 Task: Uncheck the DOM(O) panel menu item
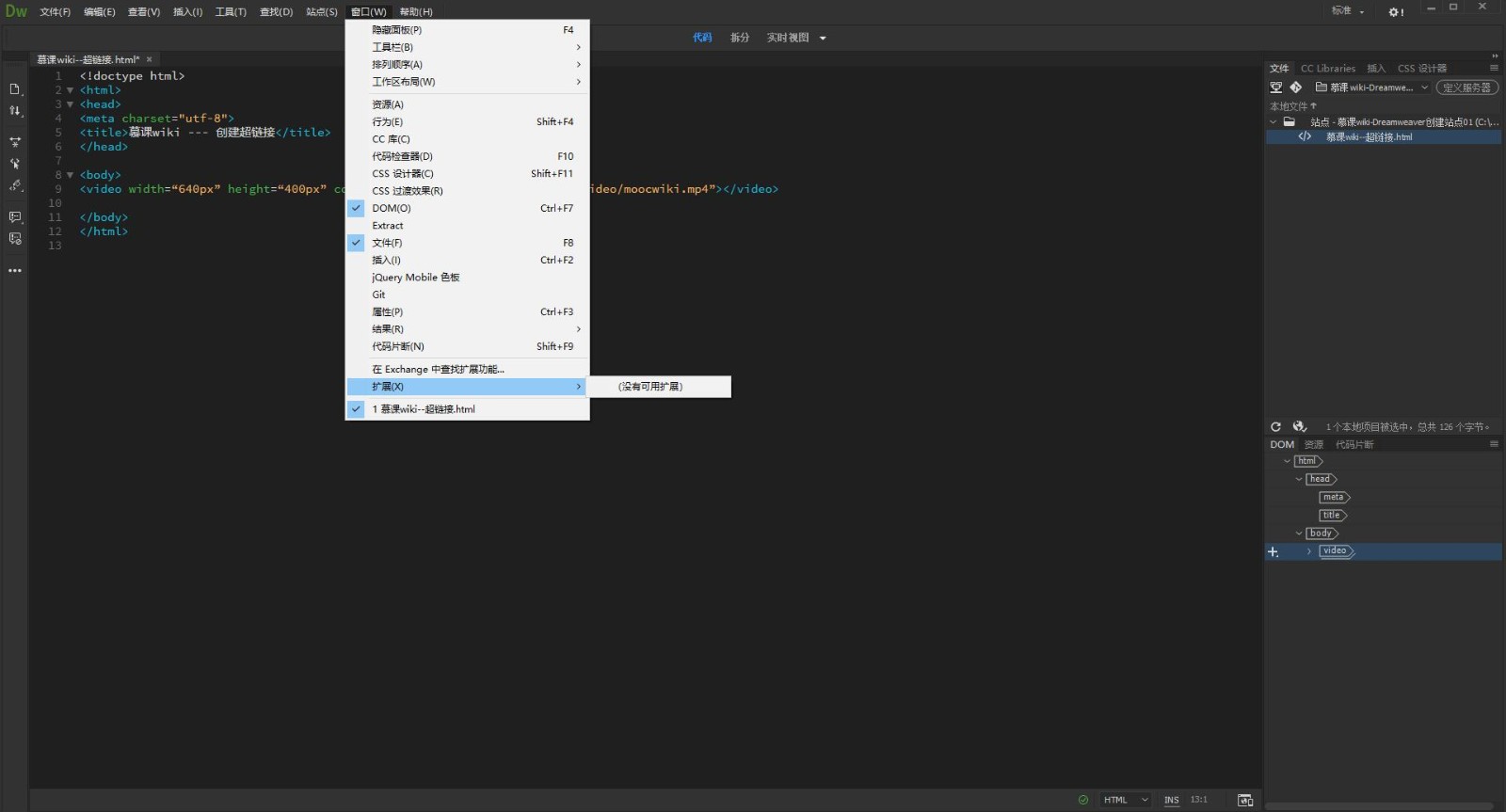pos(468,208)
